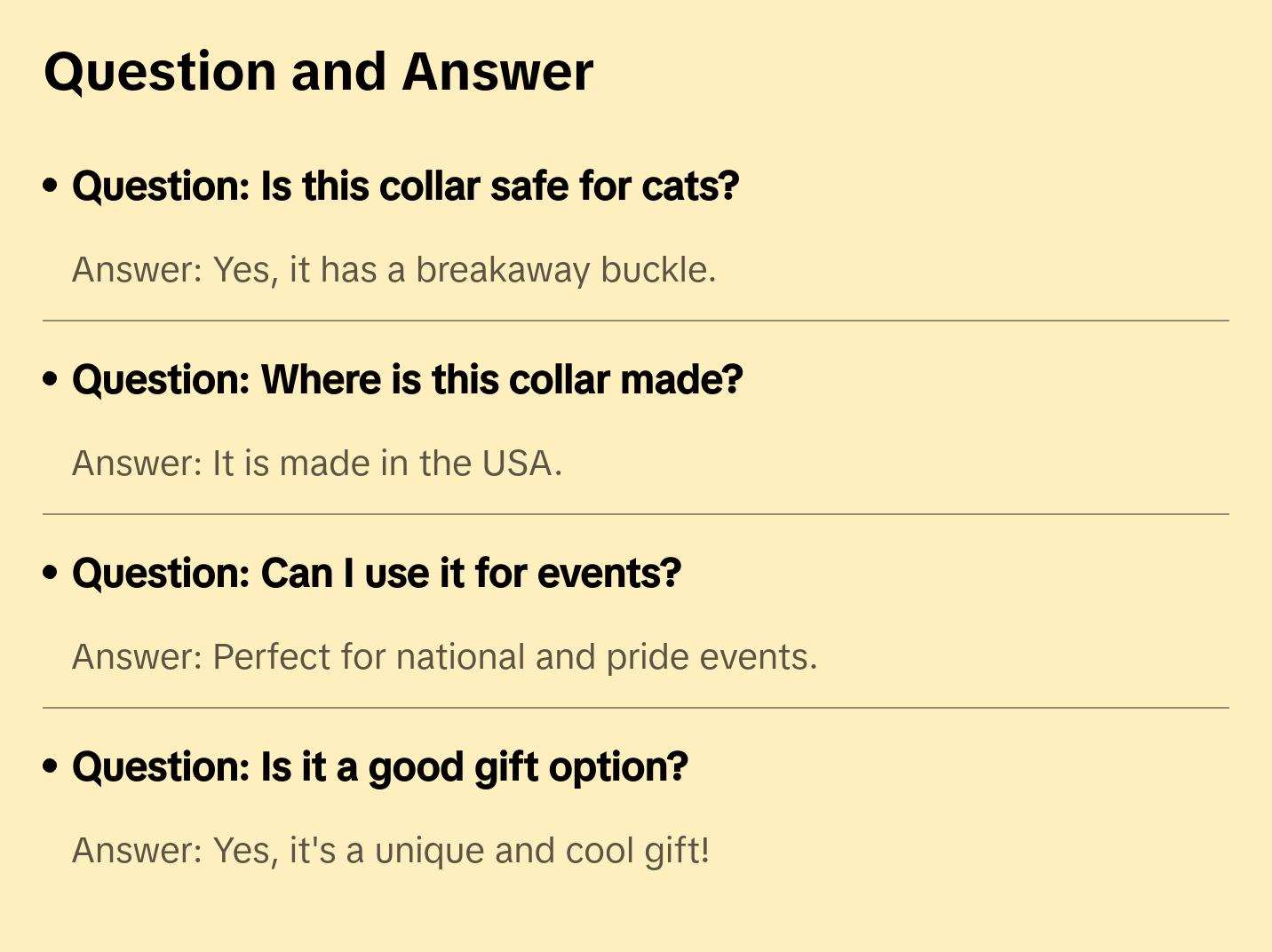This screenshot has height=952, width=1272.
Task: Click the bullet beside "Where is this collar made?"
Action: click(x=51, y=379)
